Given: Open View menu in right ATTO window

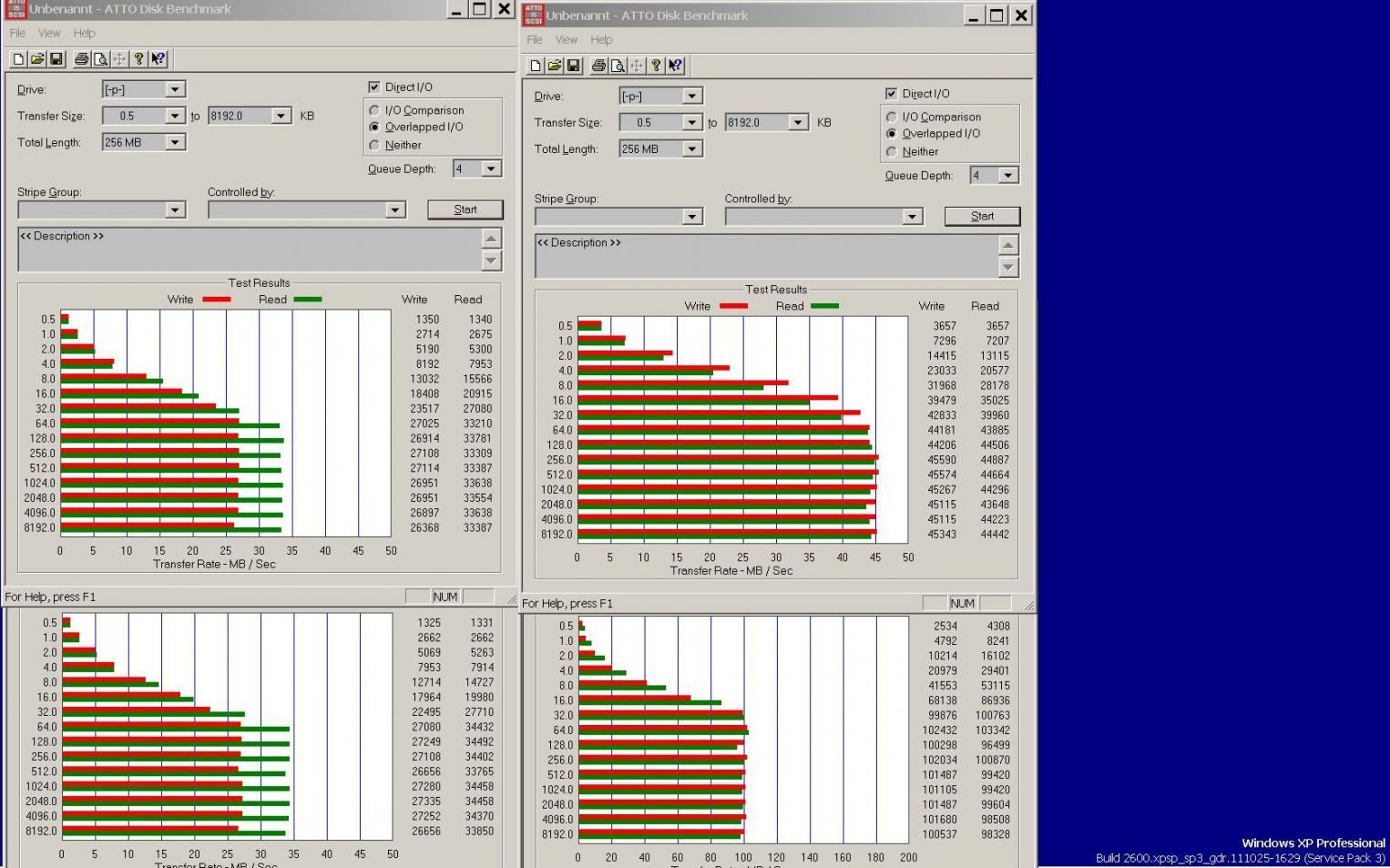Looking at the screenshot, I should (x=567, y=39).
